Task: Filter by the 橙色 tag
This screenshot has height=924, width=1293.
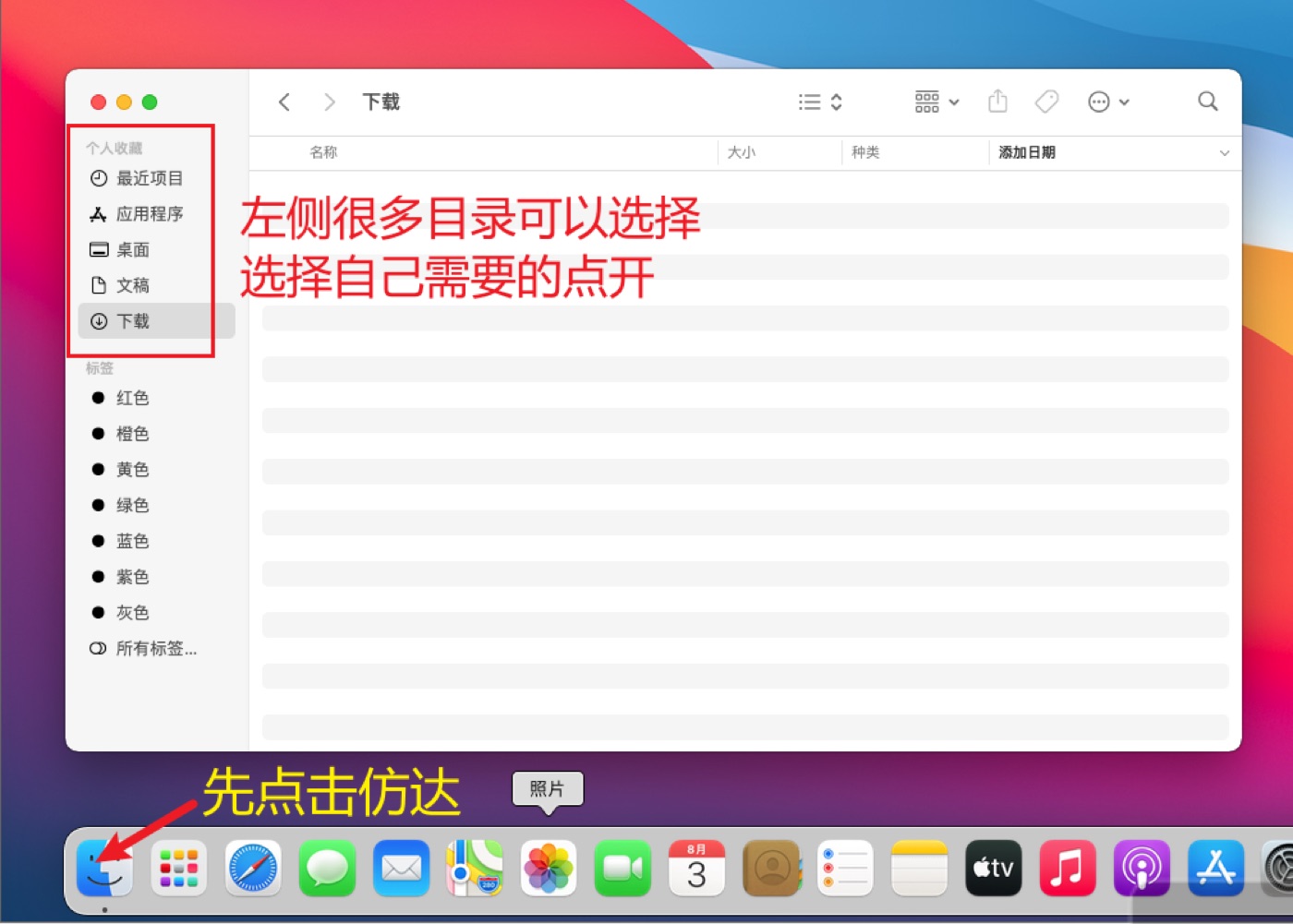Action: (x=157, y=434)
